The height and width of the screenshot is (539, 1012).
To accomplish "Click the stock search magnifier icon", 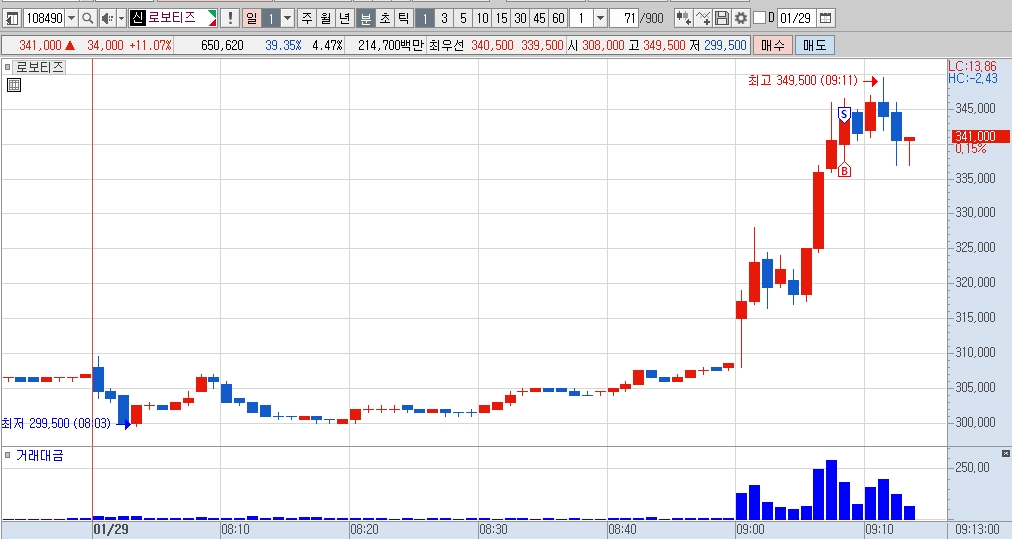I will pos(88,18).
